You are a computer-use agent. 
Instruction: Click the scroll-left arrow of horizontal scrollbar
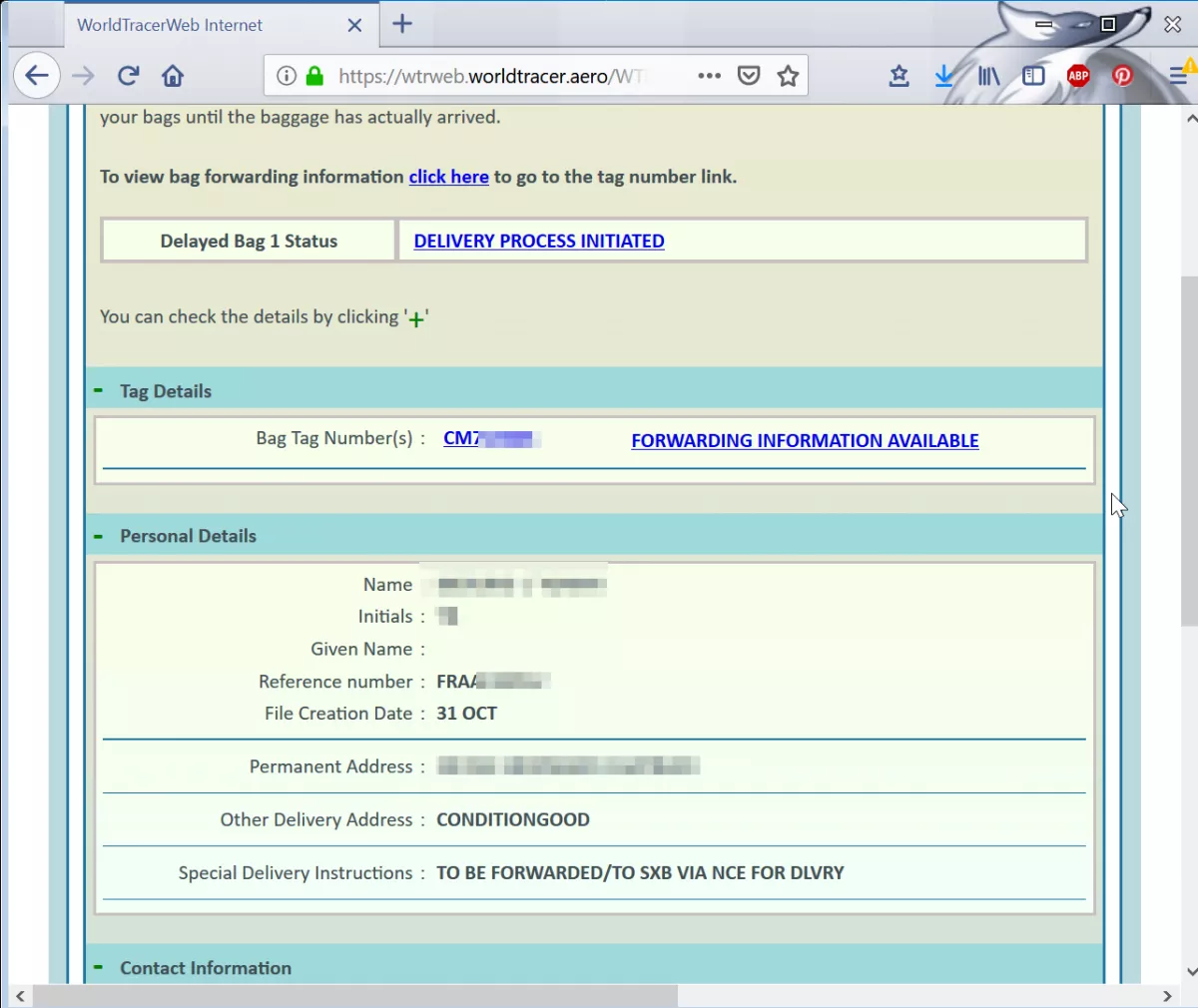point(20,996)
